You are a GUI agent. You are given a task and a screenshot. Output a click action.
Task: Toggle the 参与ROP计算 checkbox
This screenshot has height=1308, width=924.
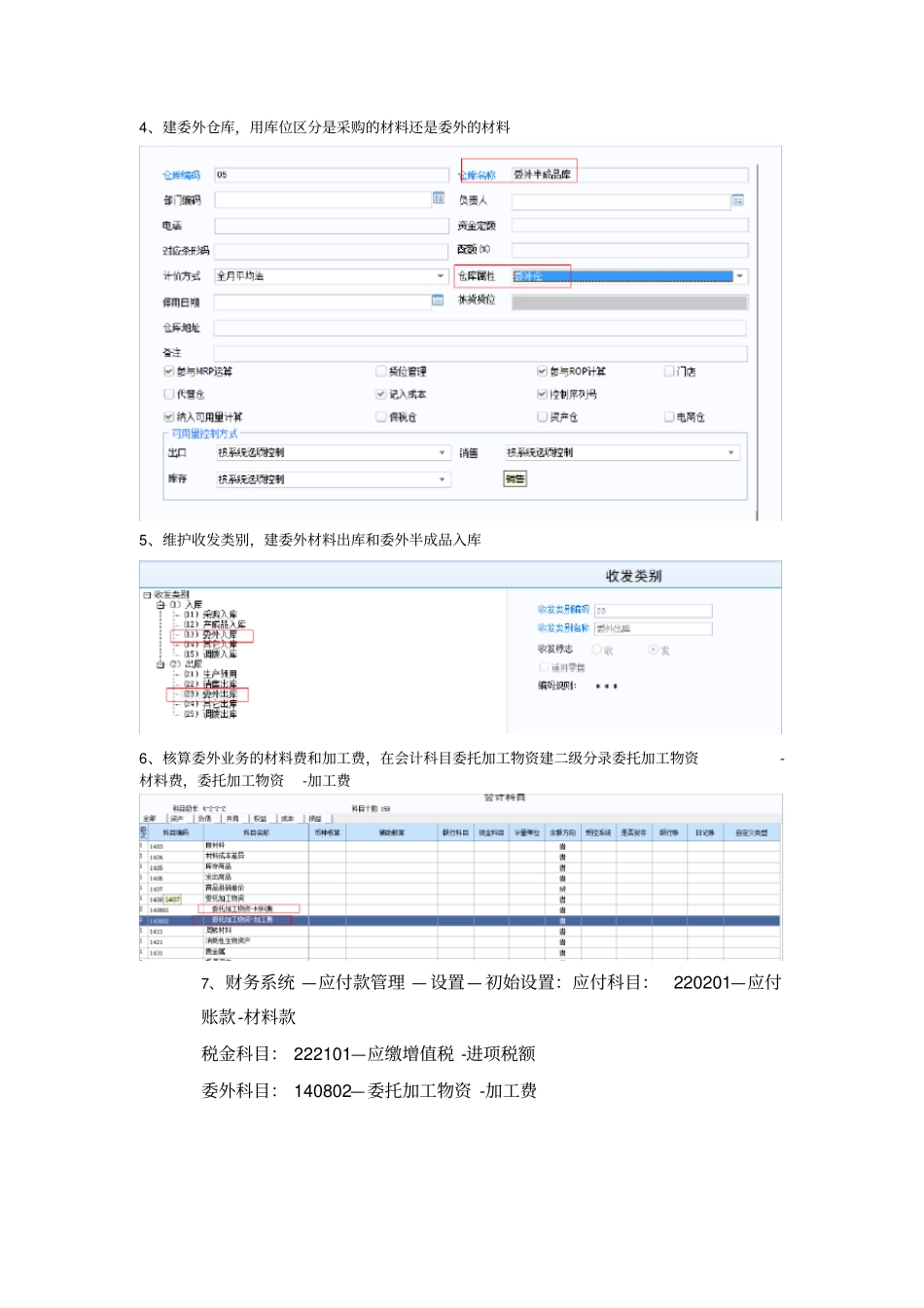click(543, 371)
